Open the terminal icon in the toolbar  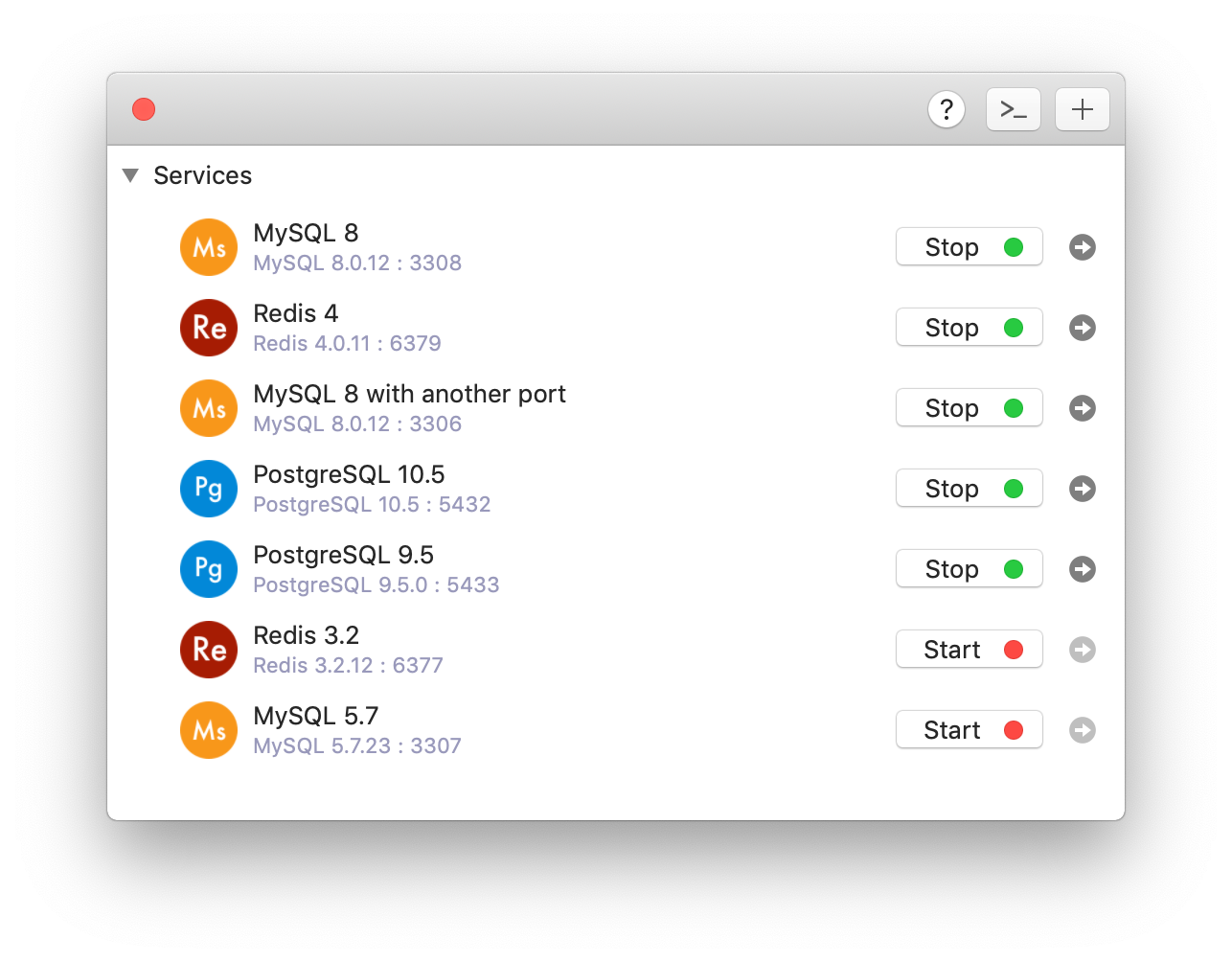point(1013,109)
